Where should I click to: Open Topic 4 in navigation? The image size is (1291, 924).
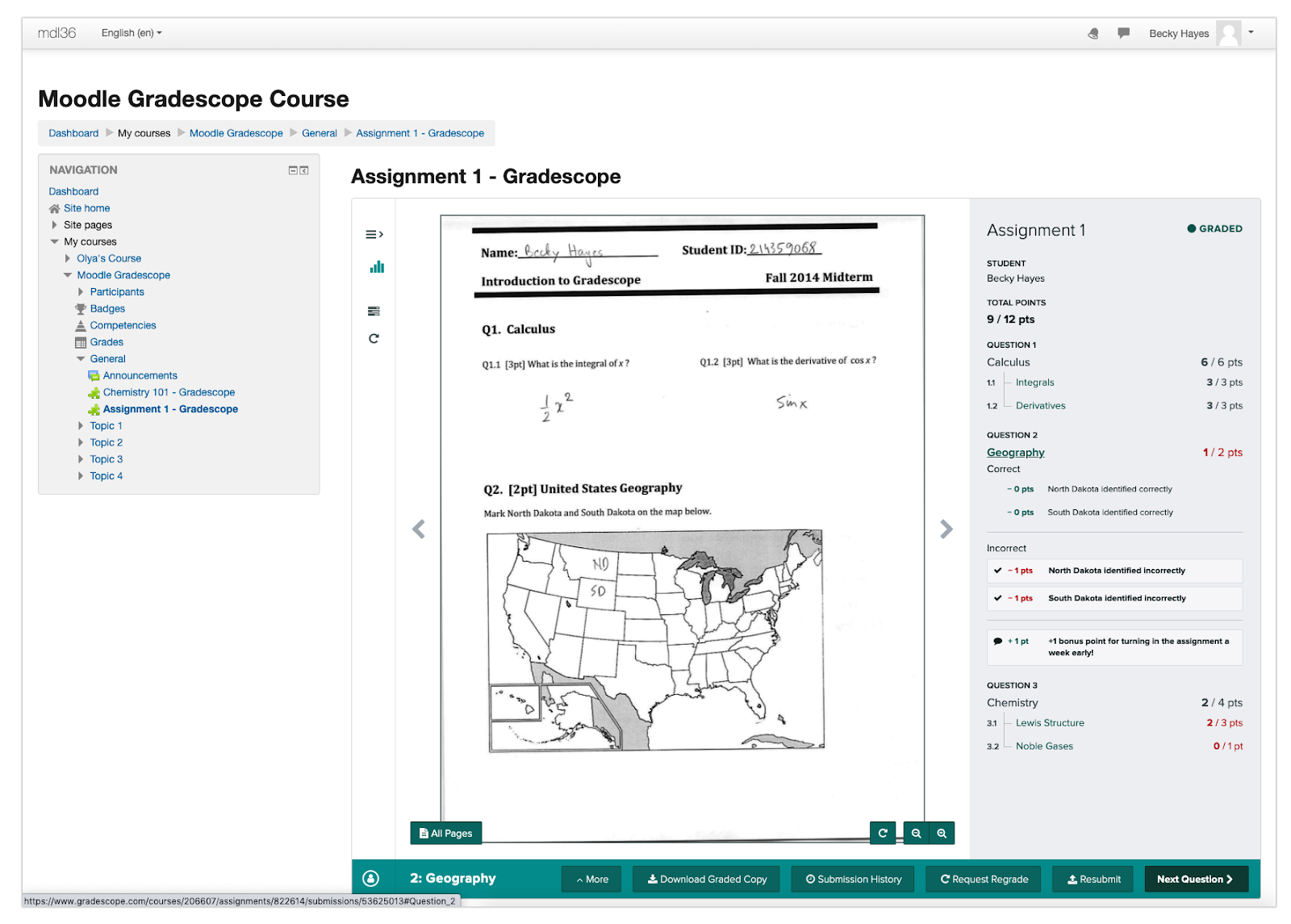tap(107, 476)
